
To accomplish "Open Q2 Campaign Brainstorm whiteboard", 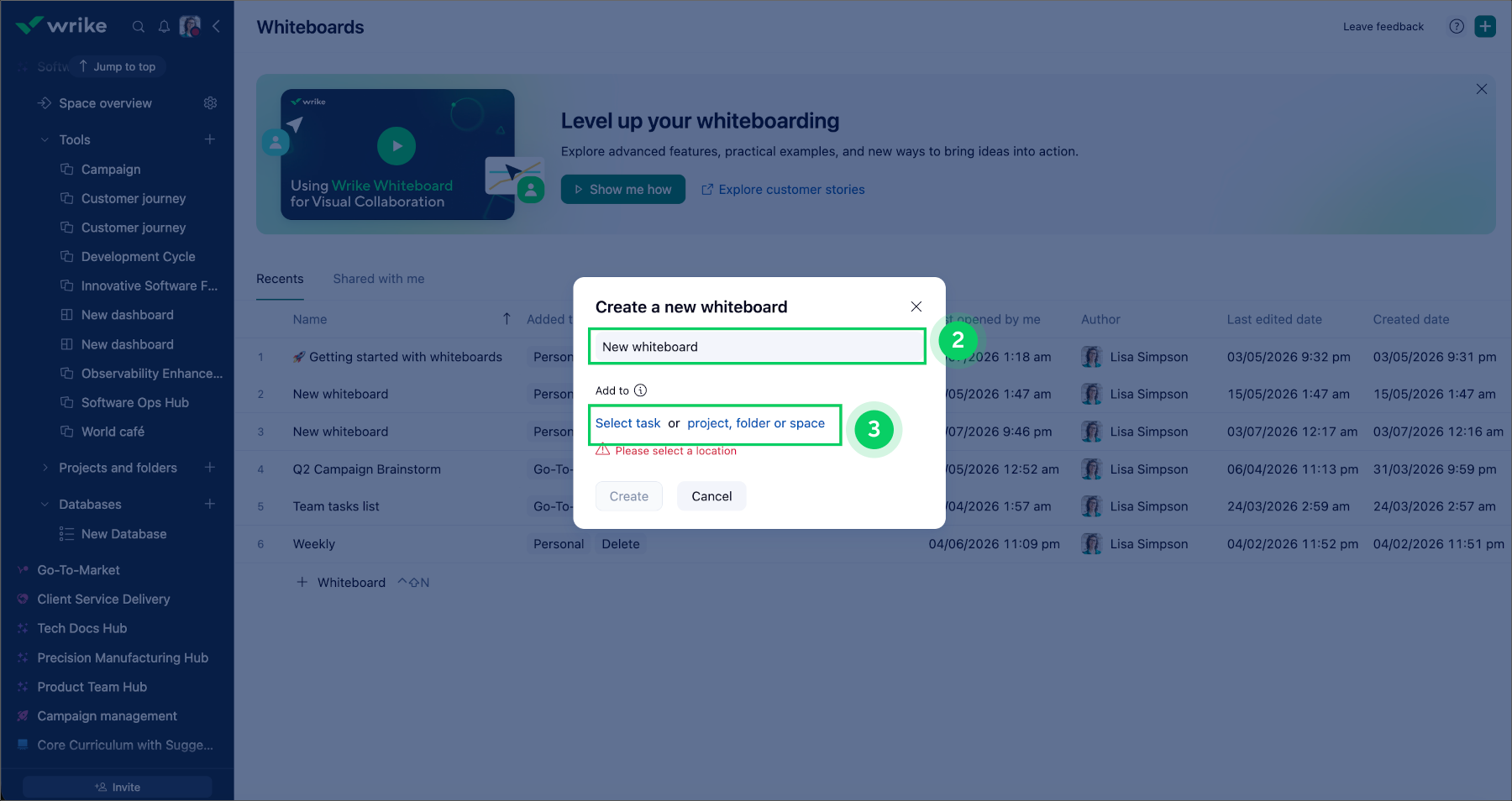I will click(367, 469).
